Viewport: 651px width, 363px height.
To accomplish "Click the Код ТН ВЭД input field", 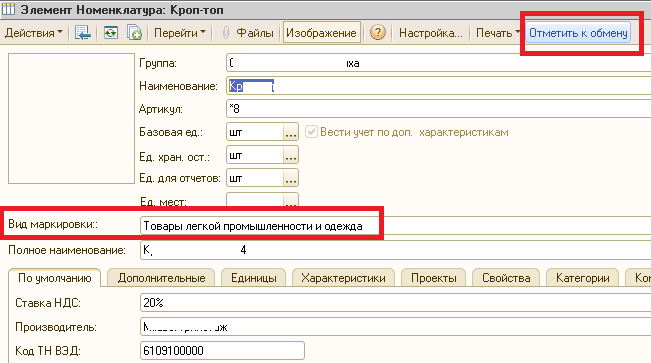I will (222, 351).
